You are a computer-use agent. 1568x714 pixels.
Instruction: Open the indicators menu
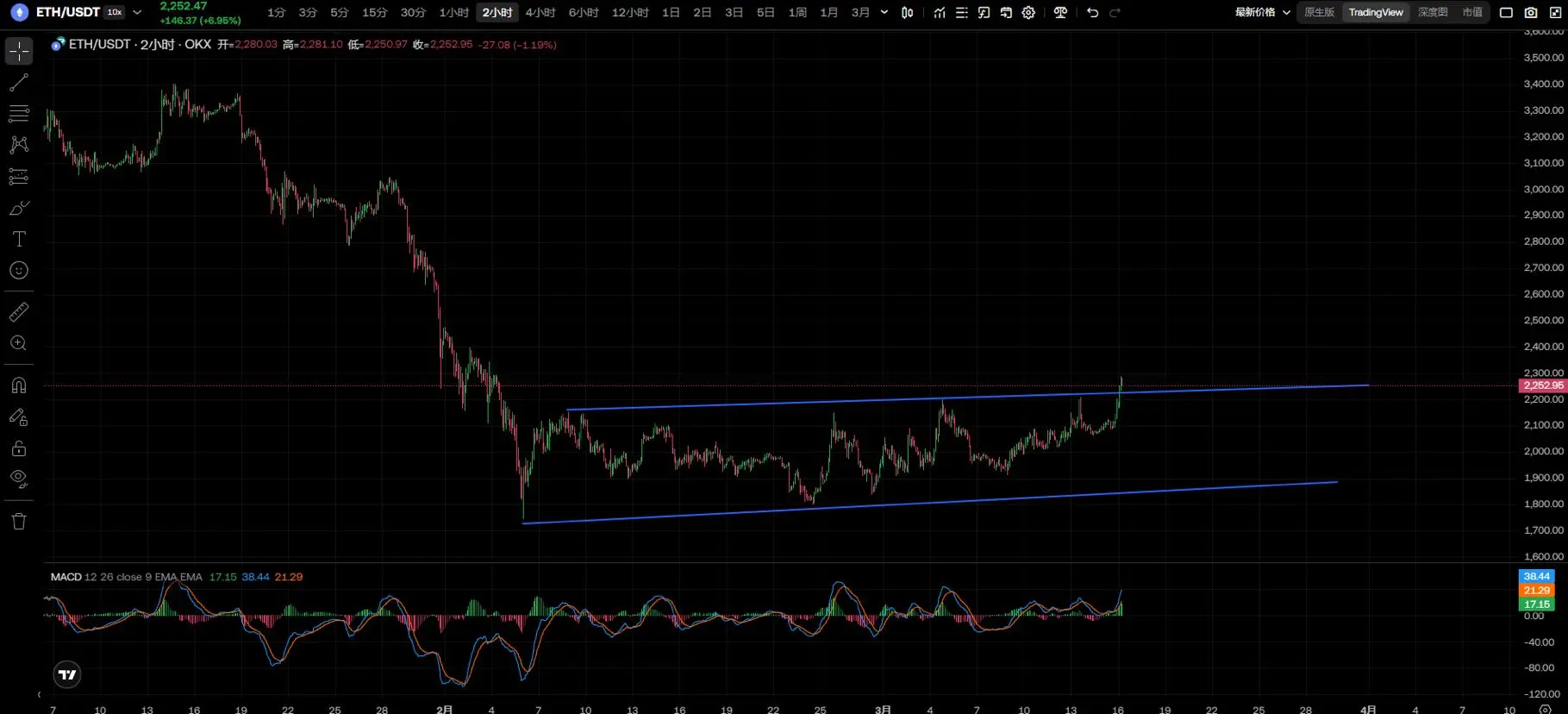click(x=940, y=13)
